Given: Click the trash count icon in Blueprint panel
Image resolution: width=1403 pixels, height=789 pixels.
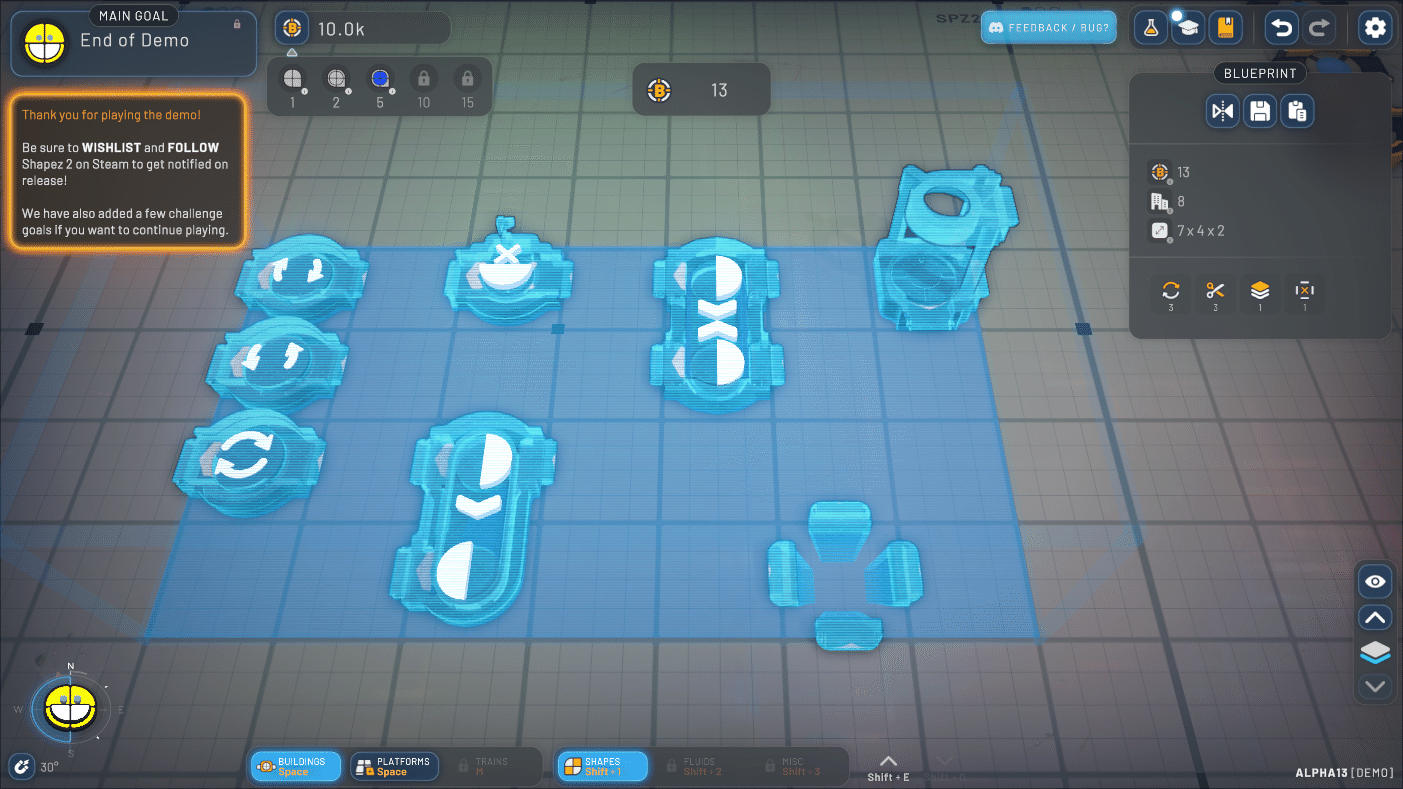Looking at the screenshot, I should point(1304,294).
